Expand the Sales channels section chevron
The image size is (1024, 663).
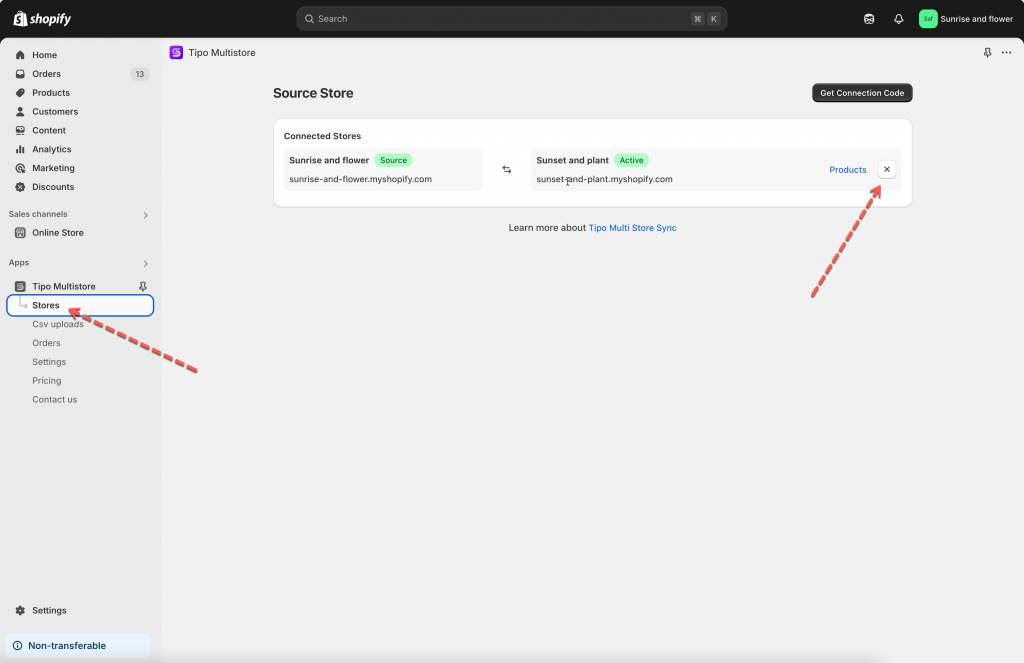[145, 215]
